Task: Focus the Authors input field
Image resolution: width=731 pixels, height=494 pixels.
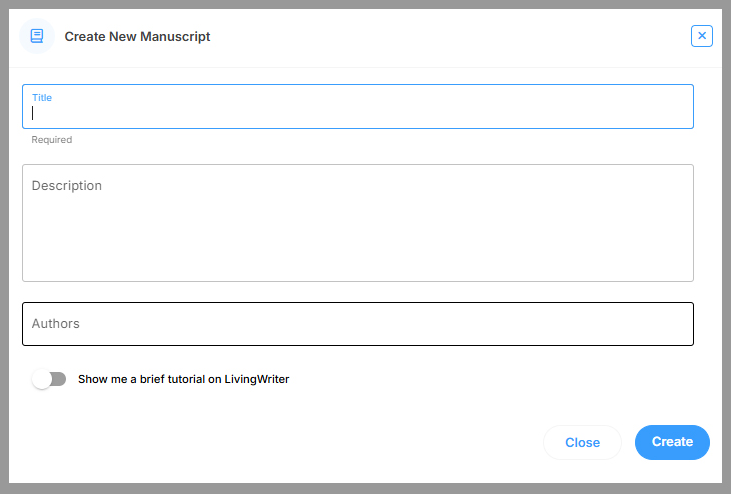Action: (358, 324)
